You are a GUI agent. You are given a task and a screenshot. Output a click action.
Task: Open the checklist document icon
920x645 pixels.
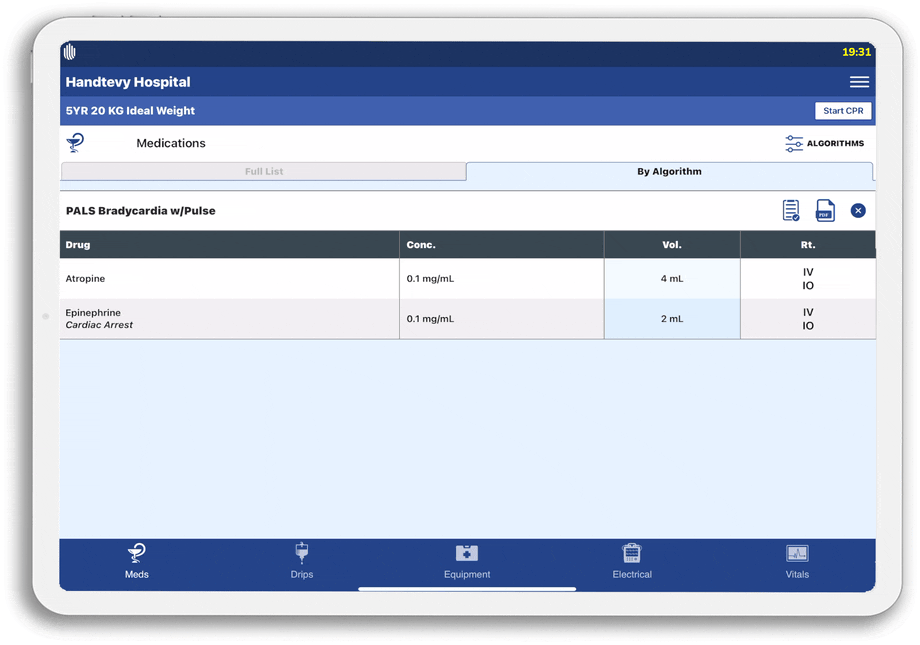coord(791,211)
